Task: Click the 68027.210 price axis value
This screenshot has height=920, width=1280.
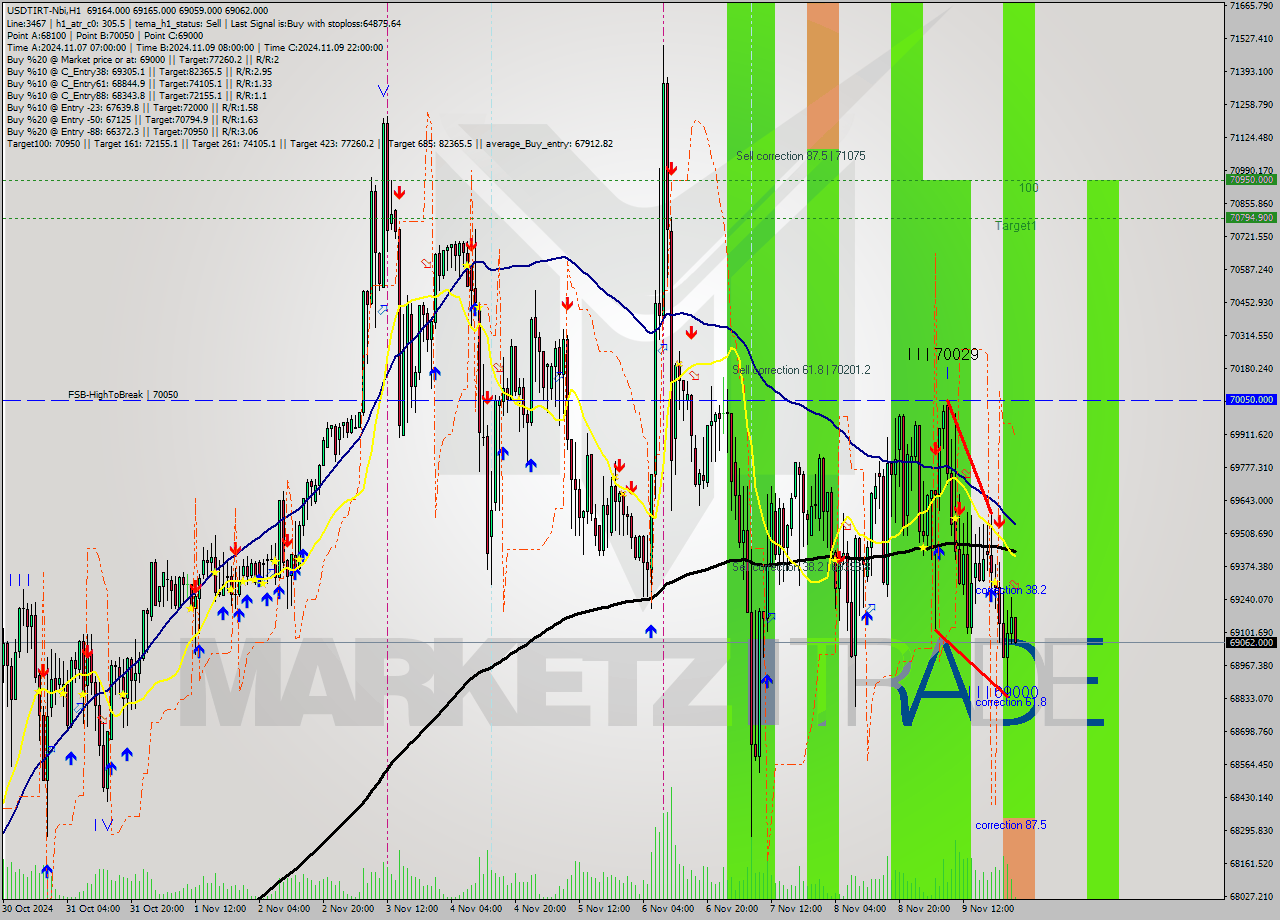Action: tap(1253, 897)
